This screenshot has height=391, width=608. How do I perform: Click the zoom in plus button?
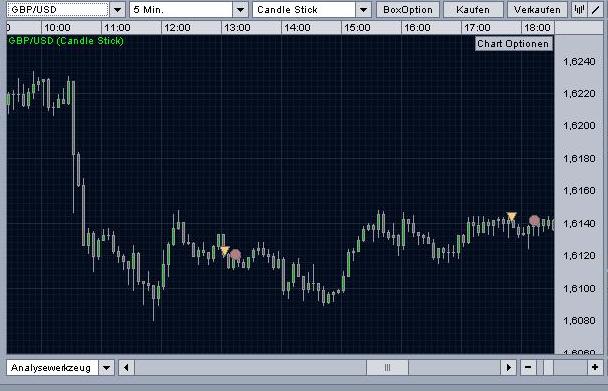(595, 367)
